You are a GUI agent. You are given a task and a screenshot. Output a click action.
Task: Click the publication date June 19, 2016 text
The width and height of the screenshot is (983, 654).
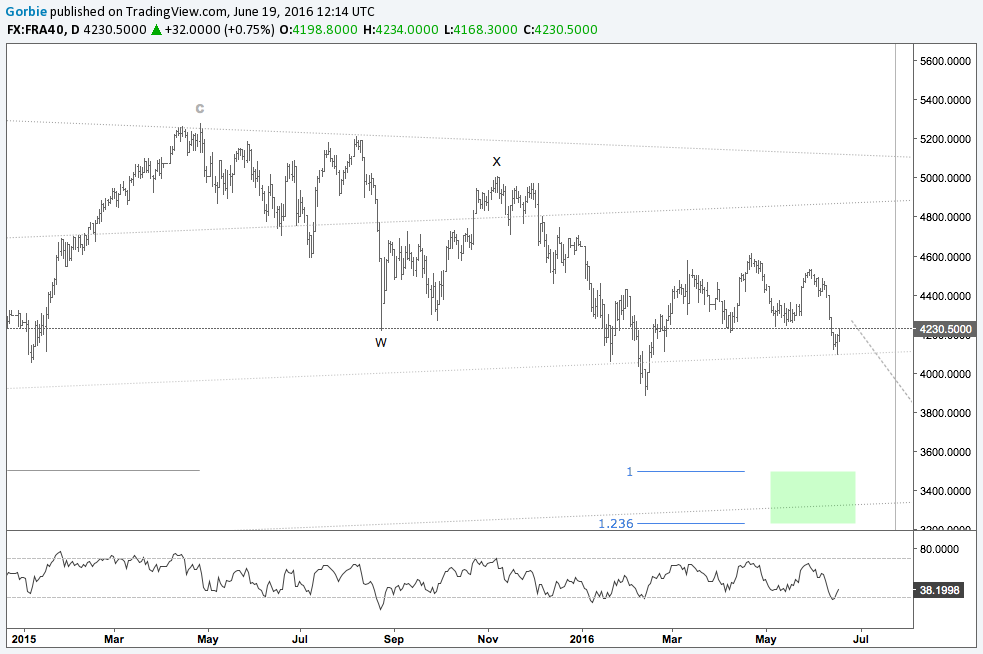[271, 11]
